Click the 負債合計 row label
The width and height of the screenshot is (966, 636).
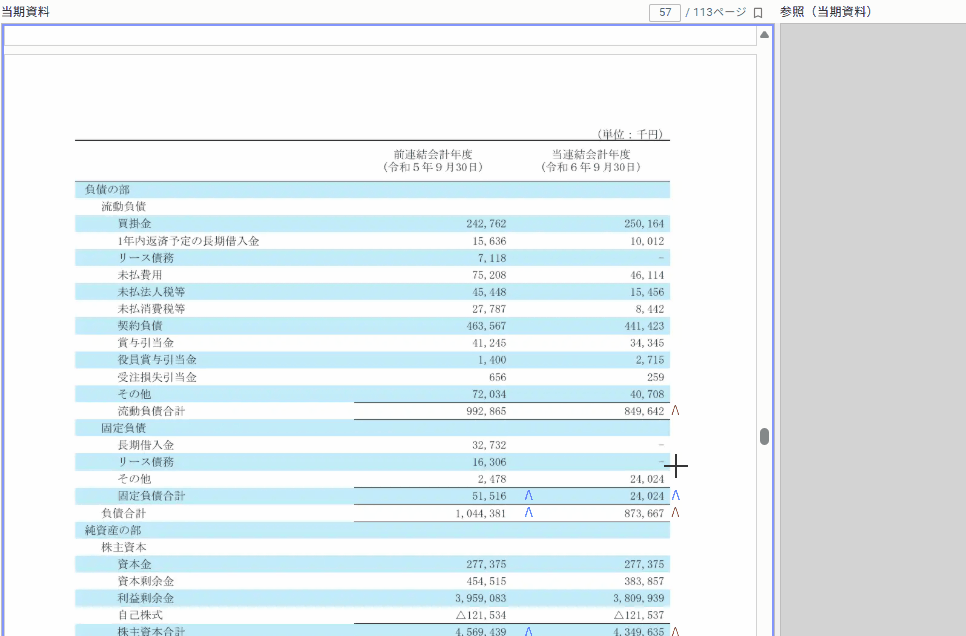point(123,513)
